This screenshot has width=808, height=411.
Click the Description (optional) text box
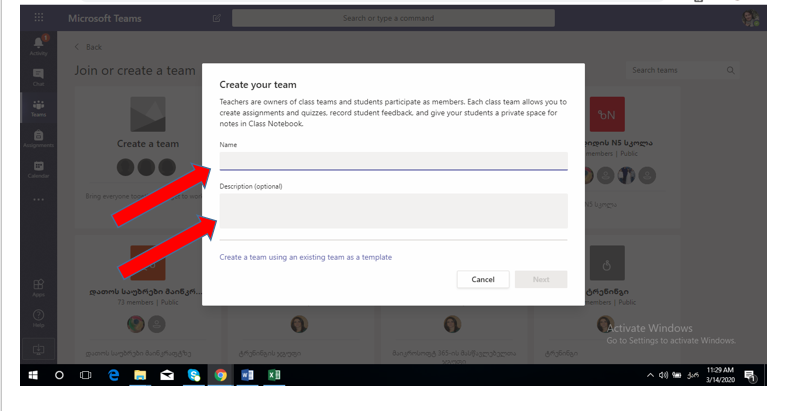[394, 211]
